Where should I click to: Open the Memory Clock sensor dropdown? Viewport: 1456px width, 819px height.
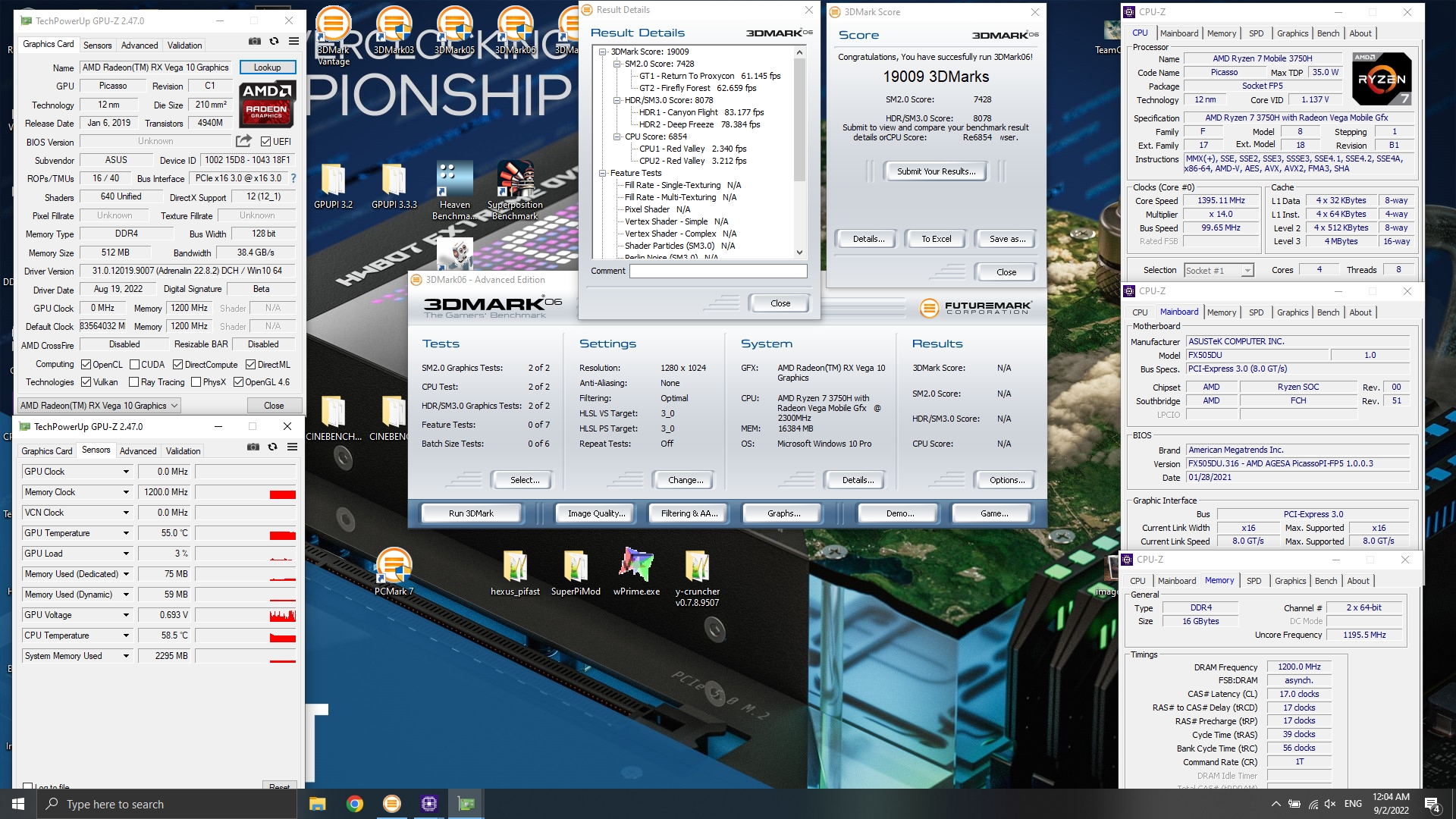tap(126, 492)
